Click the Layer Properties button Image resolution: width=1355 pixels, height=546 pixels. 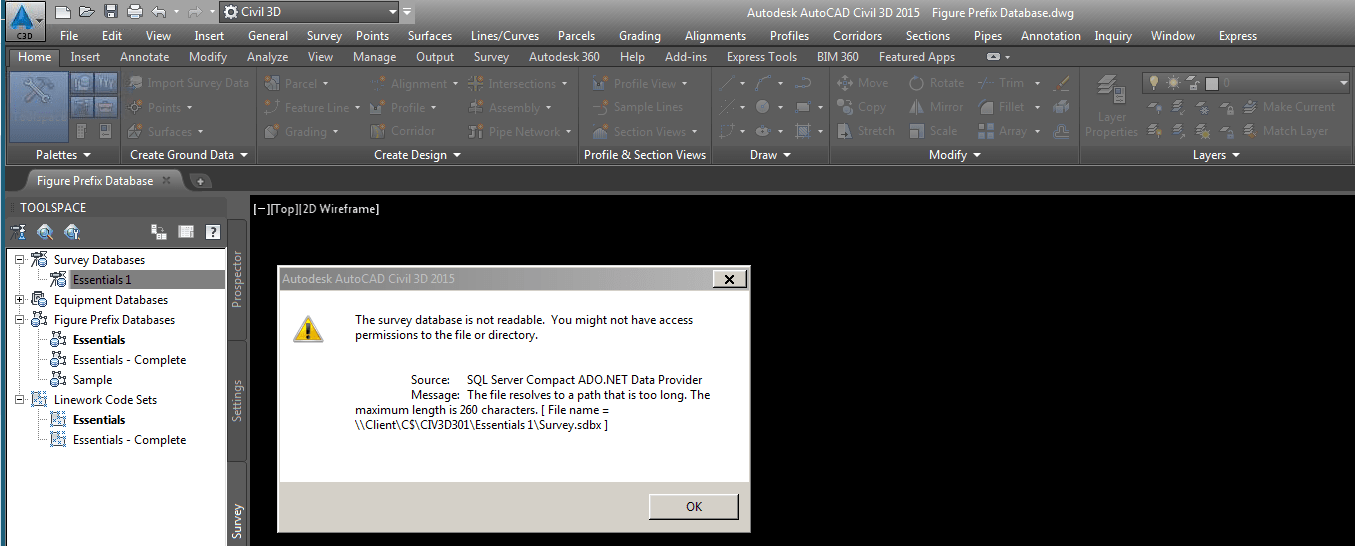tap(1111, 107)
